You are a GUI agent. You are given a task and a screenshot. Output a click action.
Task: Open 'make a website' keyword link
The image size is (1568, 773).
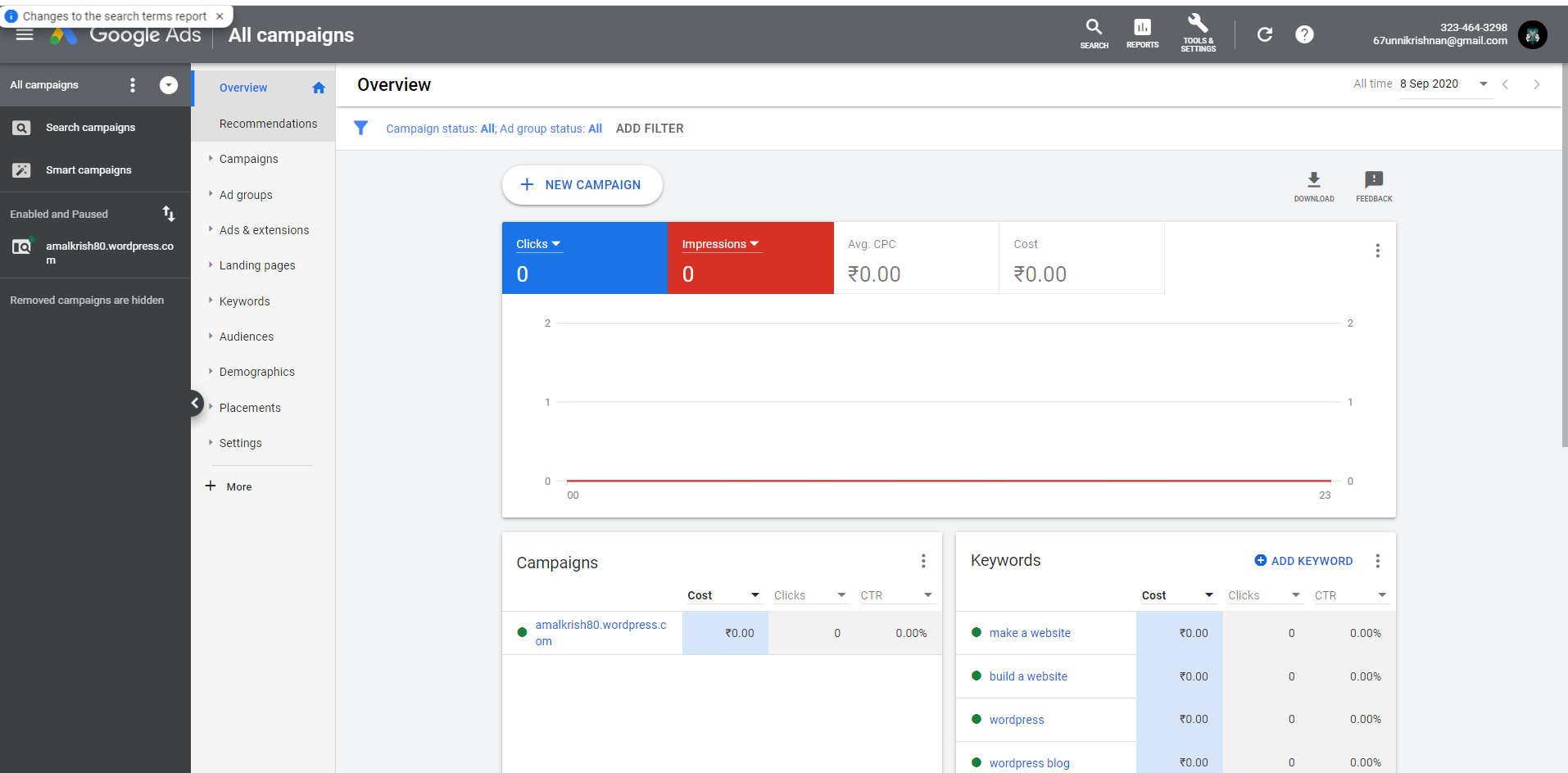pos(1030,633)
